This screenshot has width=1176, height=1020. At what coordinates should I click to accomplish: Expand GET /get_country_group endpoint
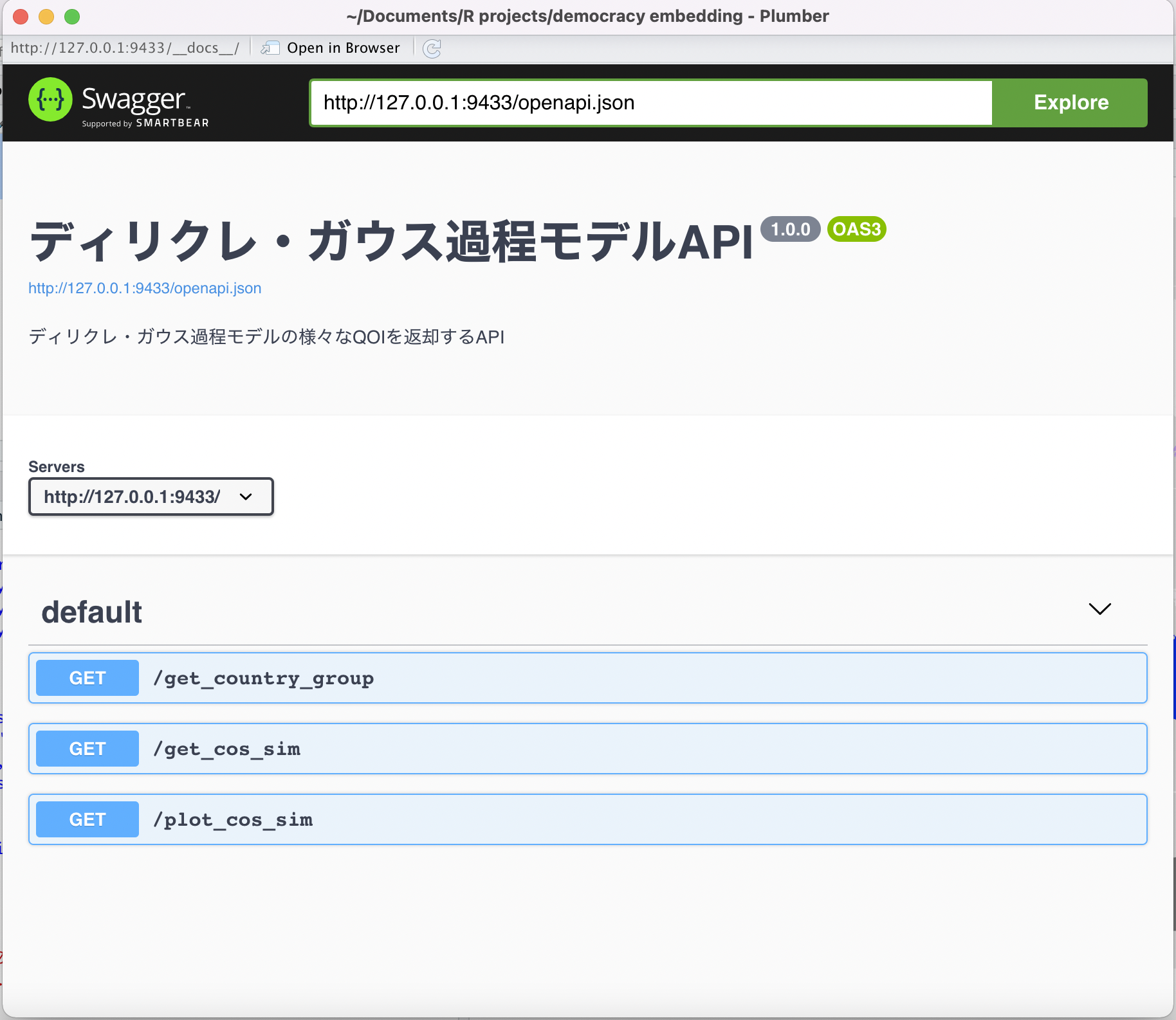tap(588, 678)
